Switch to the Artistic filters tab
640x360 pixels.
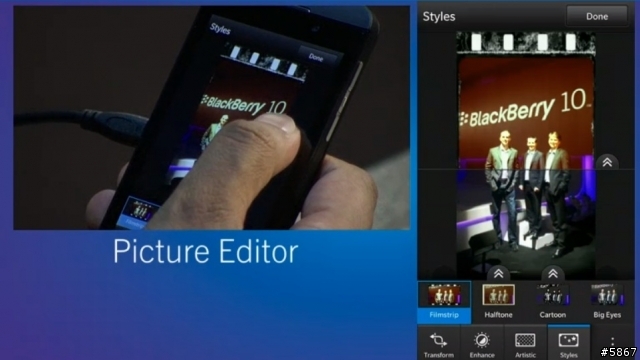[525, 343]
